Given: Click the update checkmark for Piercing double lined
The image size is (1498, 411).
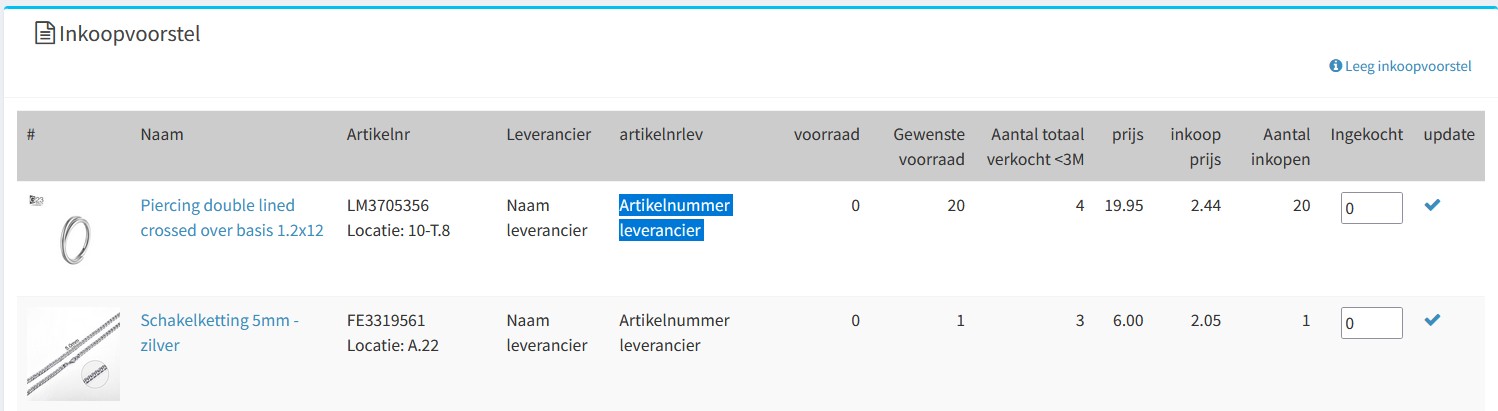Looking at the screenshot, I should pyautogui.click(x=1432, y=205).
